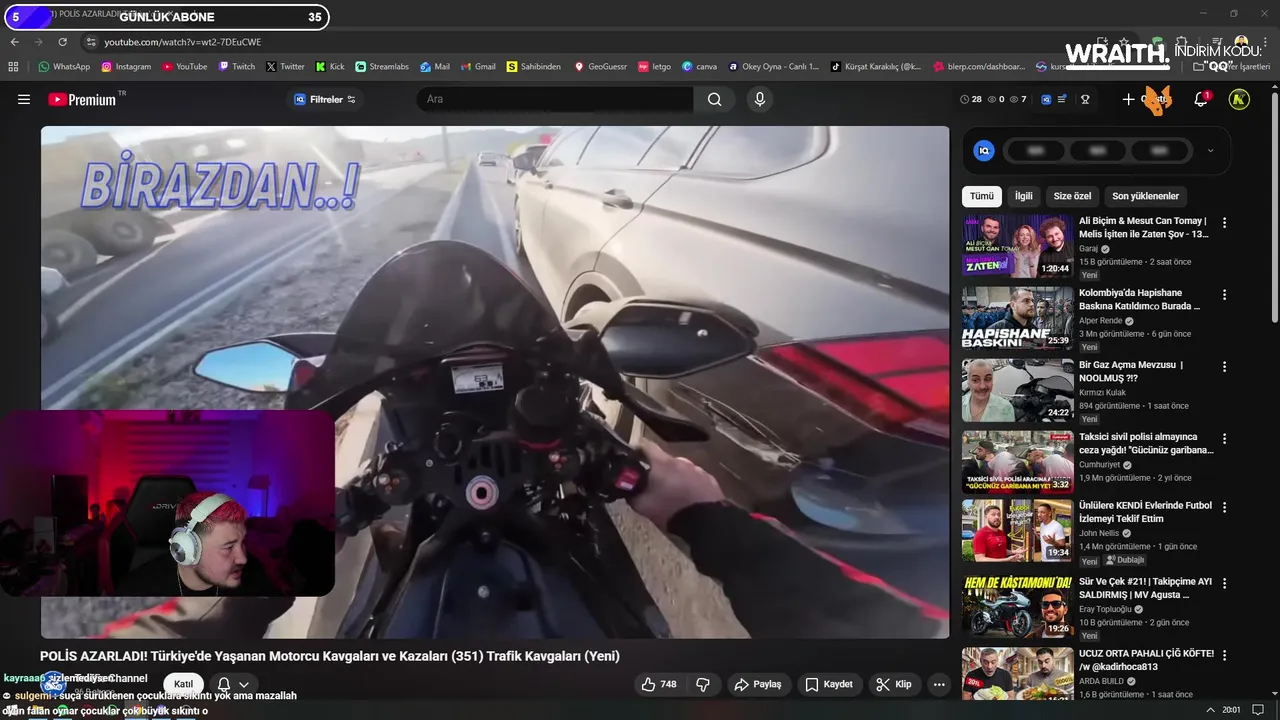This screenshot has height=720, width=1280.
Task: Start voice search with microphone icon
Action: click(x=760, y=99)
